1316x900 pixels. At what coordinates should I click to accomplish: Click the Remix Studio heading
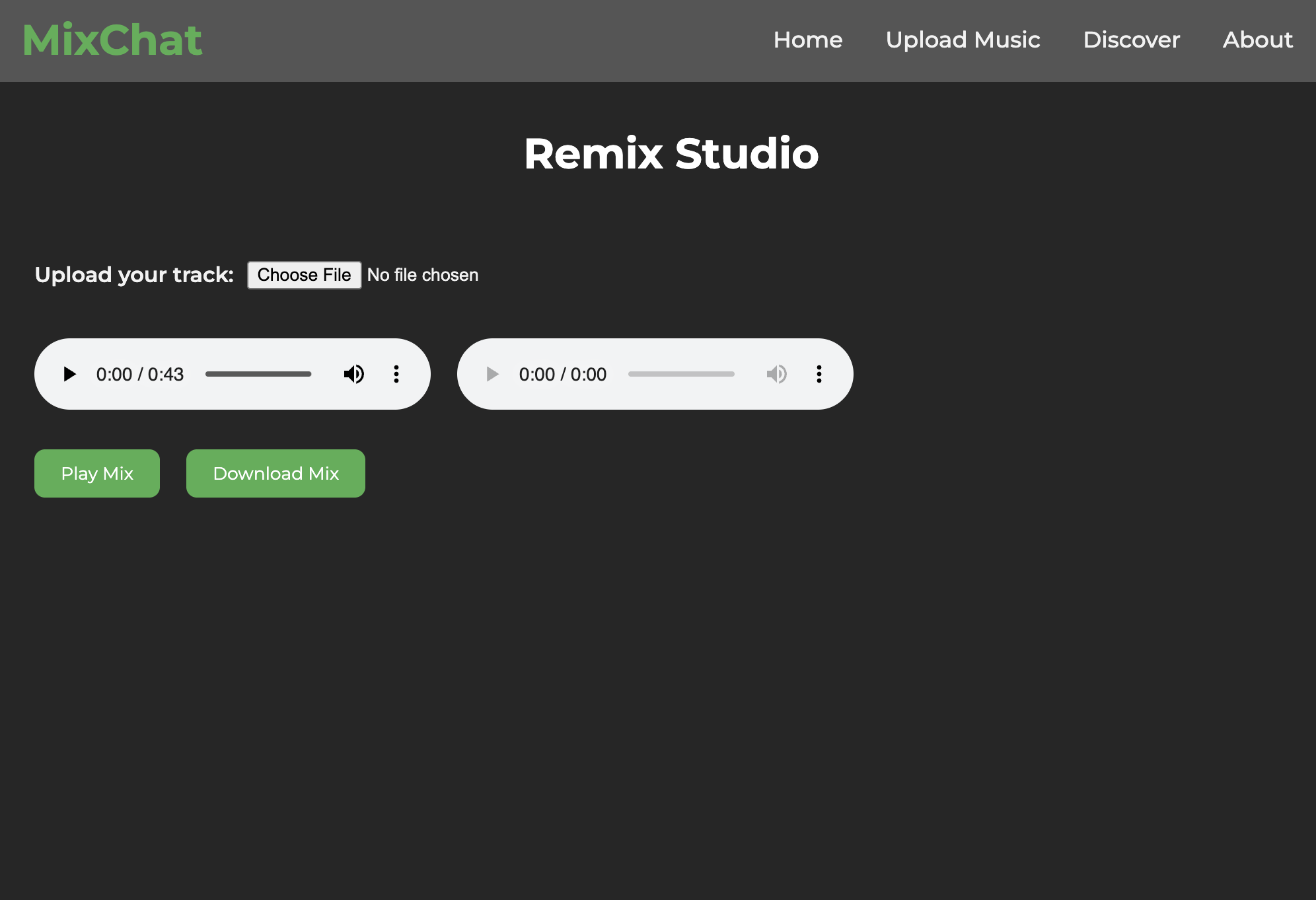click(671, 153)
